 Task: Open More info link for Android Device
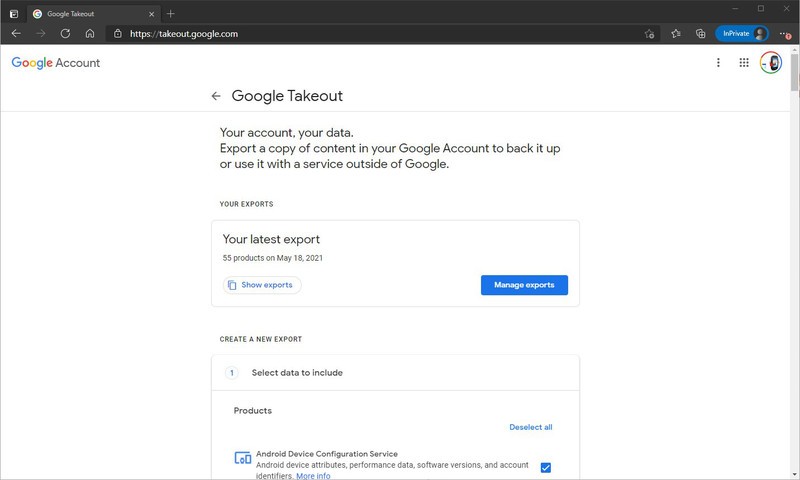point(313,475)
